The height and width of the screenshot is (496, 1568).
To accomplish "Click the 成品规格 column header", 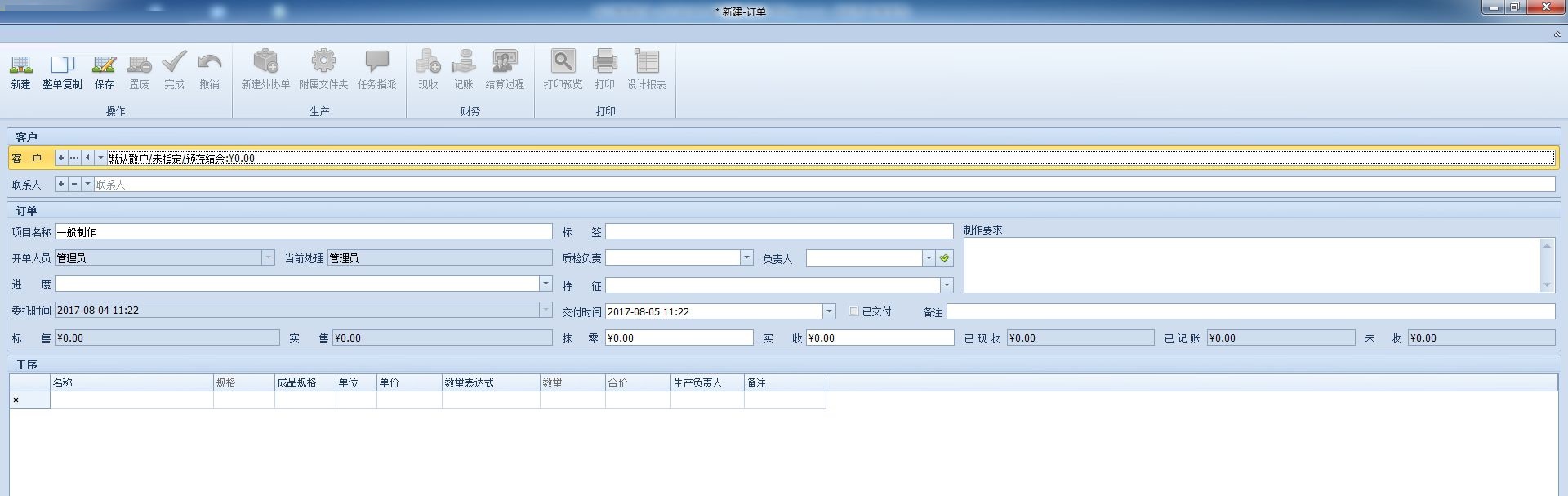I will (x=305, y=382).
